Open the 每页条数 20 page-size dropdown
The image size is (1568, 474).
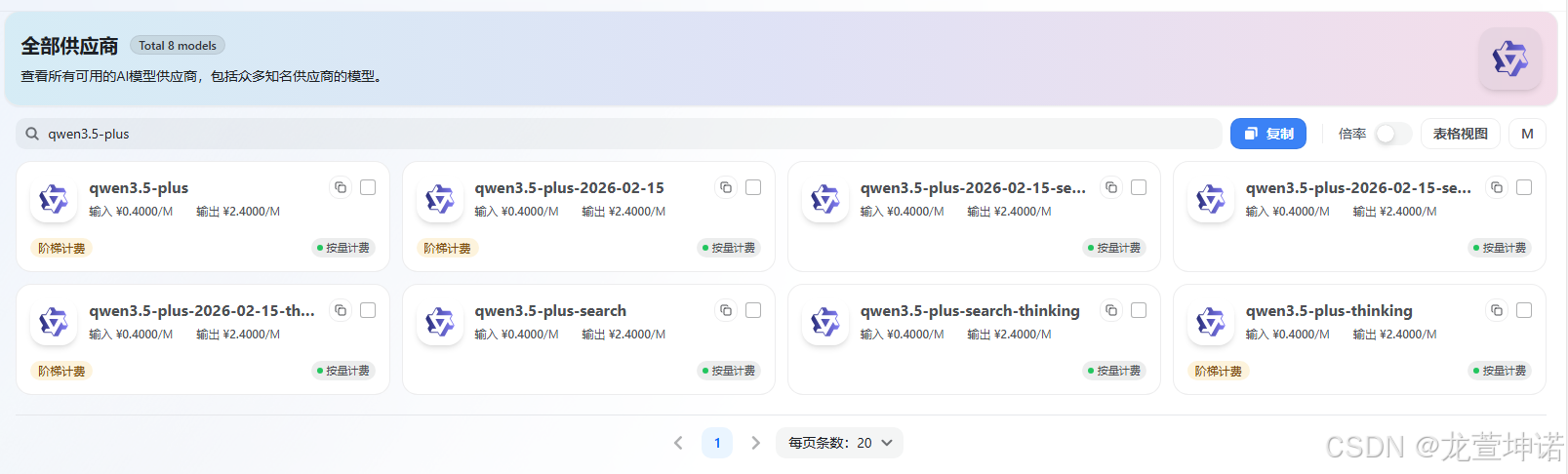click(x=839, y=443)
